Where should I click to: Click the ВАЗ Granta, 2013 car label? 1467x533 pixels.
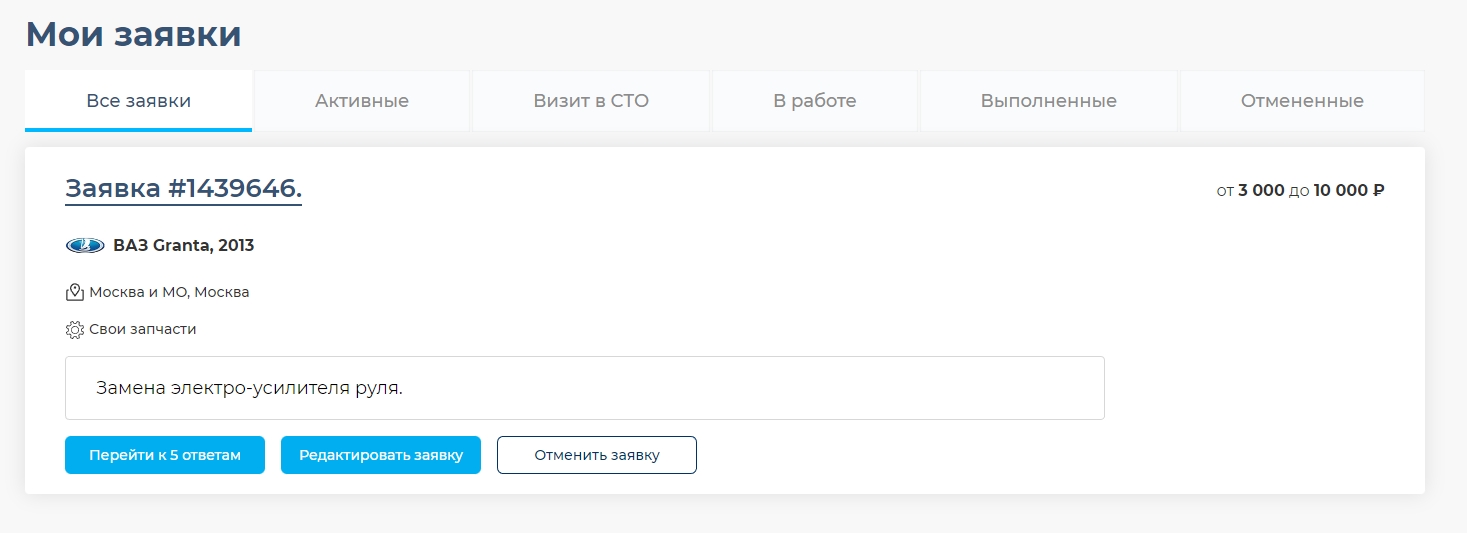(183, 245)
